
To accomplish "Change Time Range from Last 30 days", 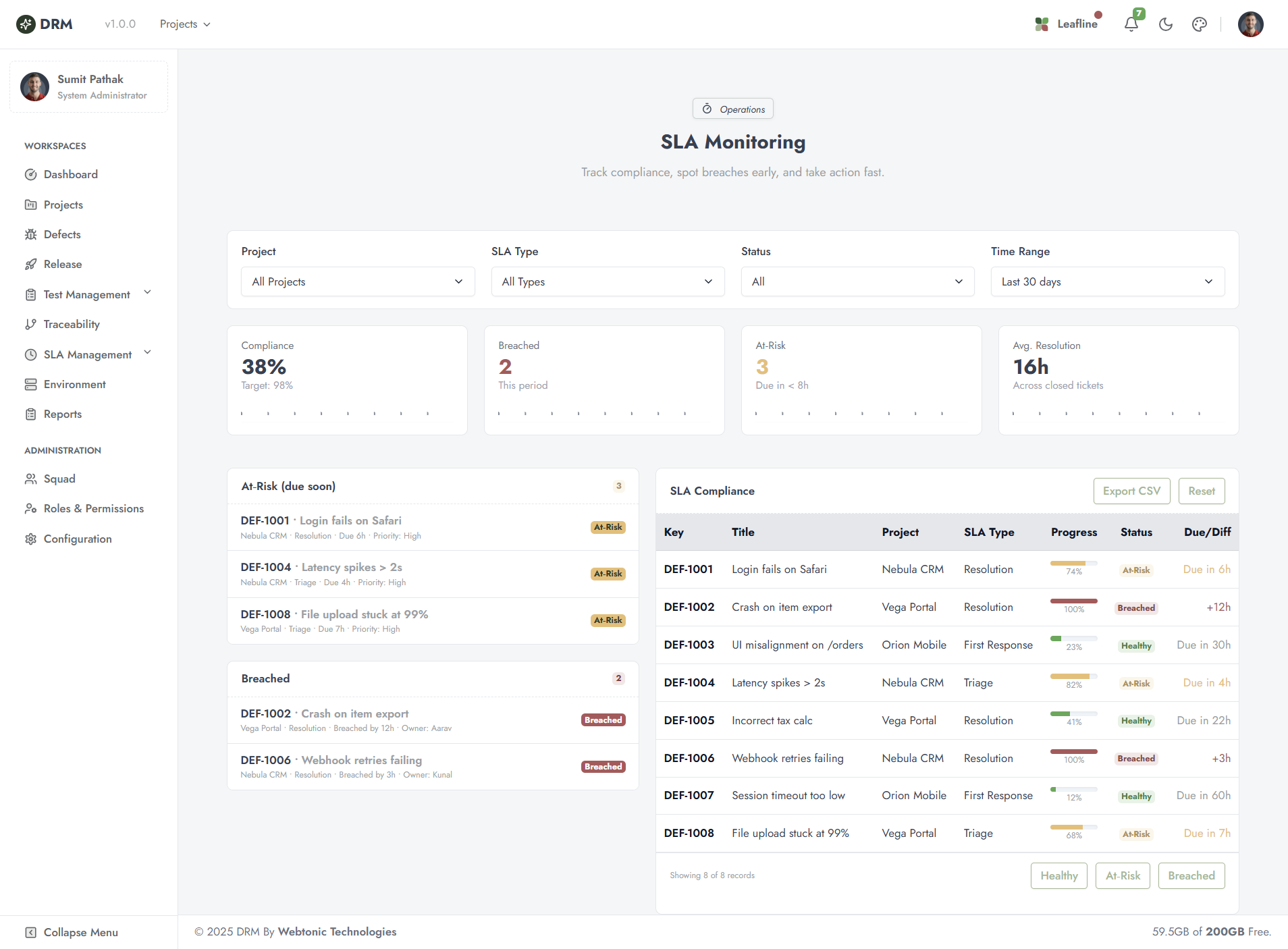I will 1106,281.
